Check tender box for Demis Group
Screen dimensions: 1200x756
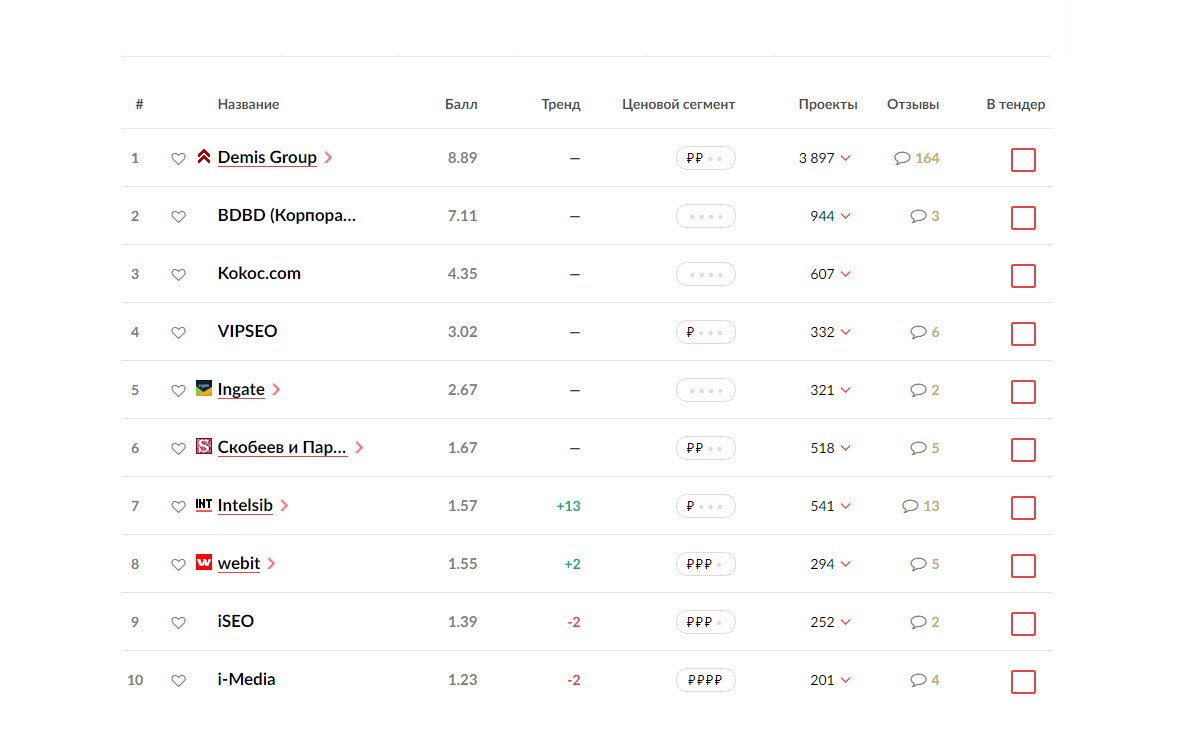pyautogui.click(x=1023, y=160)
